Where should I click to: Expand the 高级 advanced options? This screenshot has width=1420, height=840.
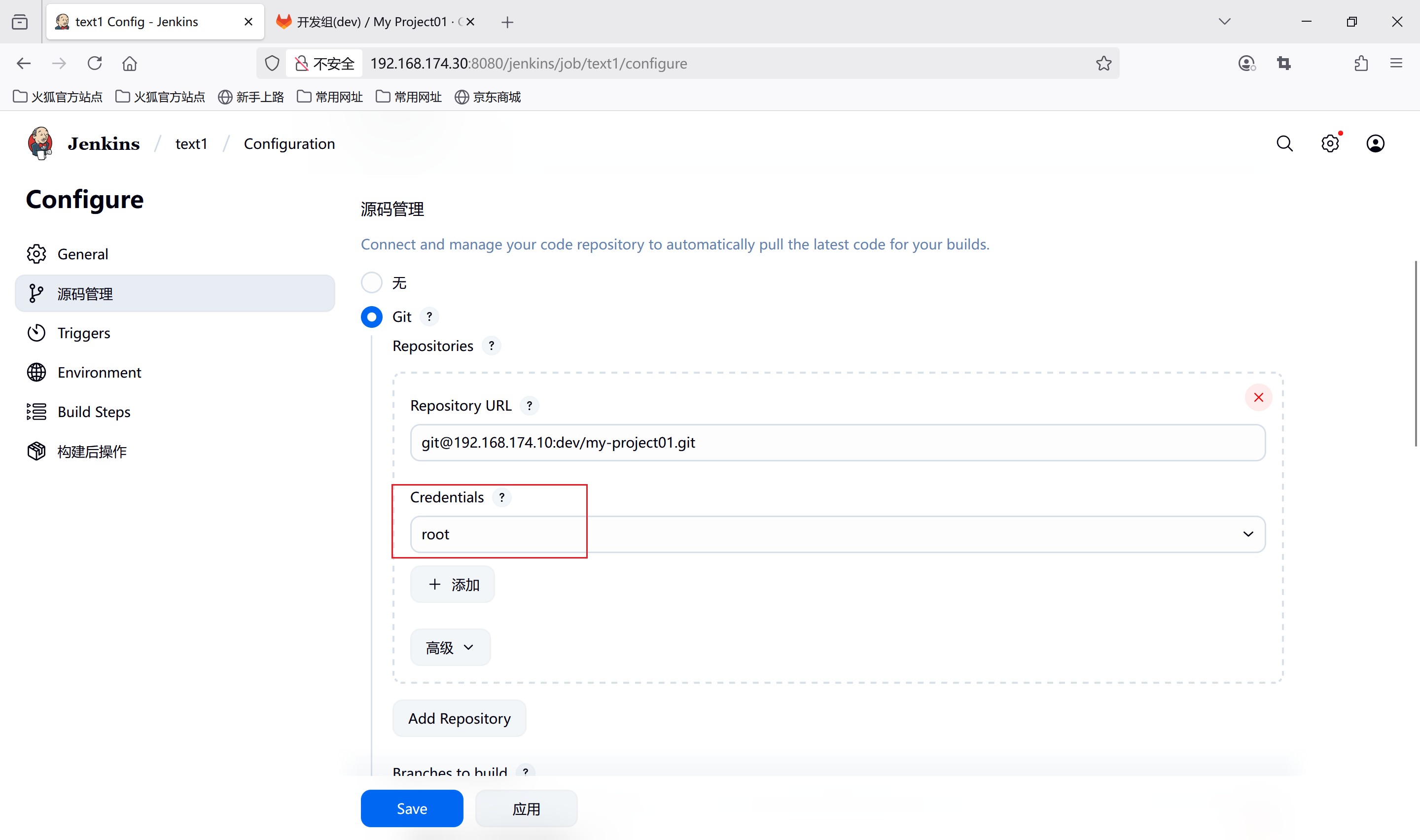(x=449, y=648)
